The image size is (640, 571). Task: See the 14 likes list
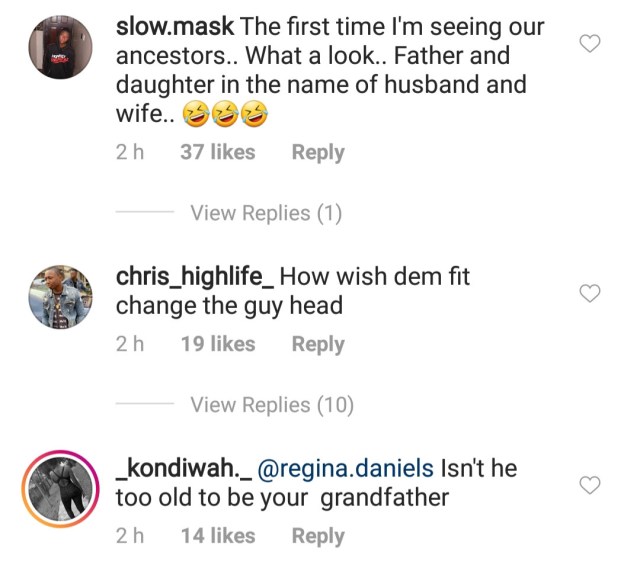coord(217,536)
